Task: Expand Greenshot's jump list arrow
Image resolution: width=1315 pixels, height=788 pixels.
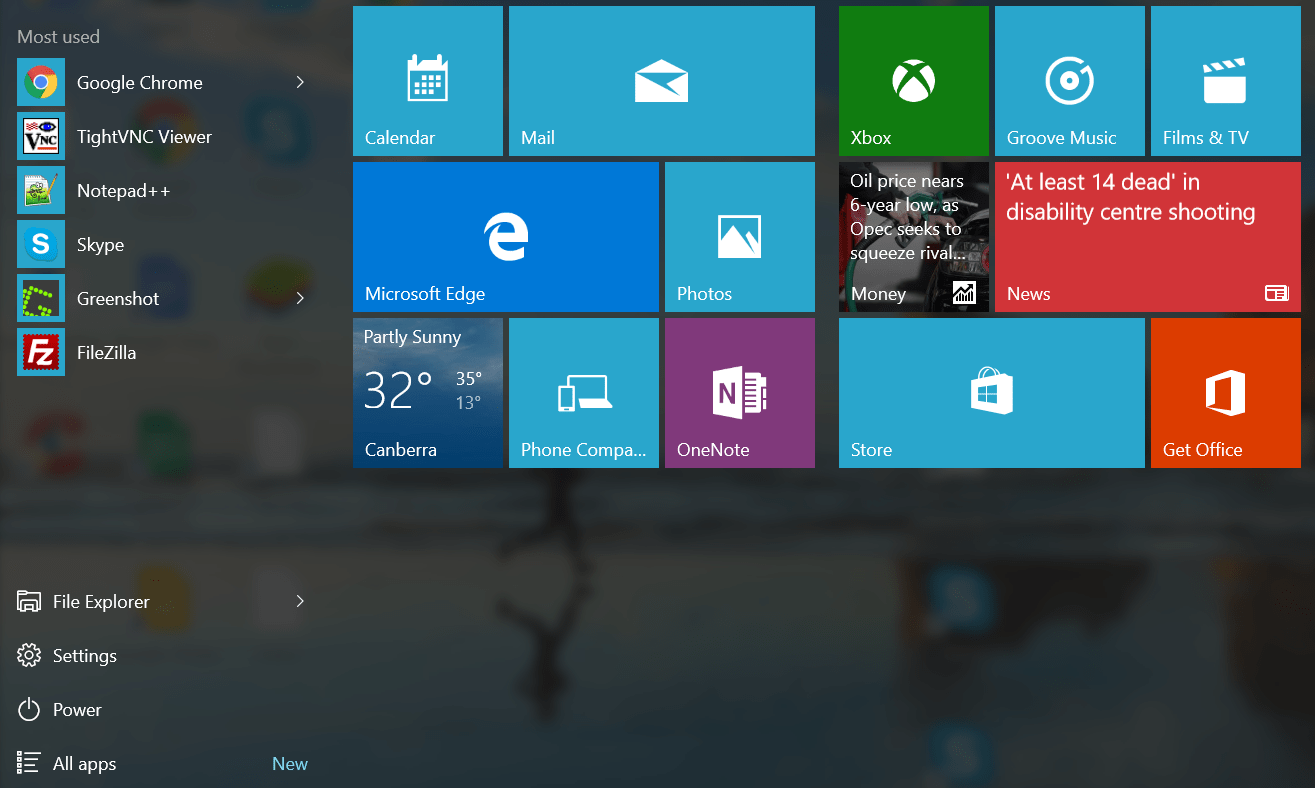Action: [x=299, y=298]
